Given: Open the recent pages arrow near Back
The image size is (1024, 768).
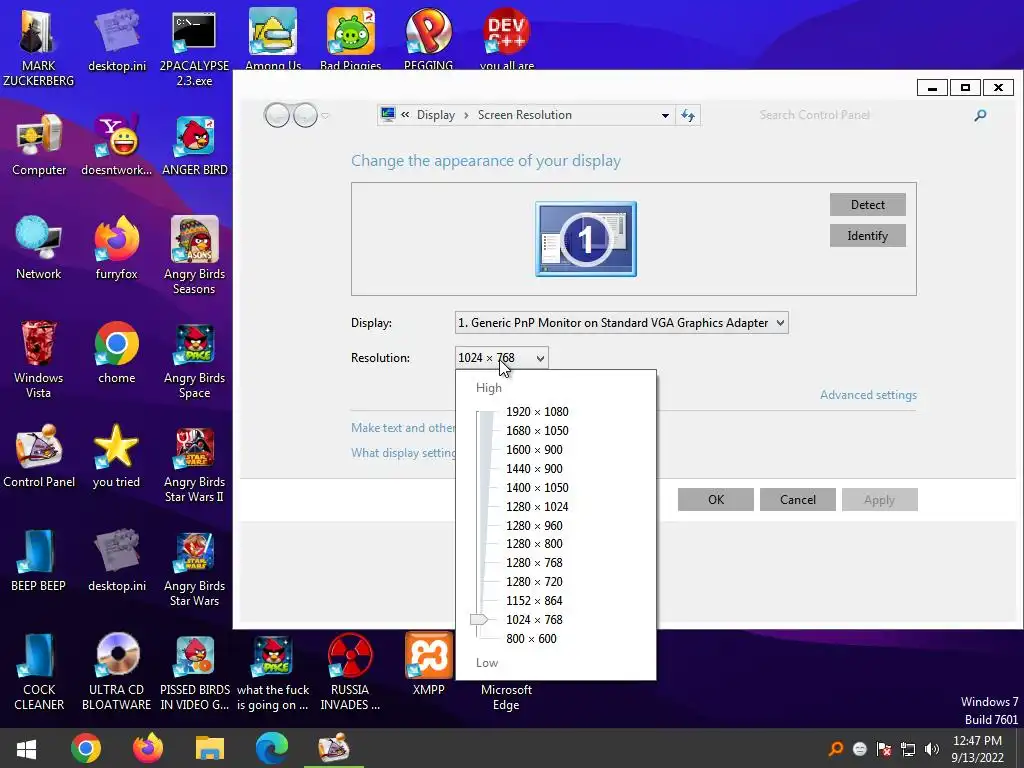Looking at the screenshot, I should (x=325, y=116).
